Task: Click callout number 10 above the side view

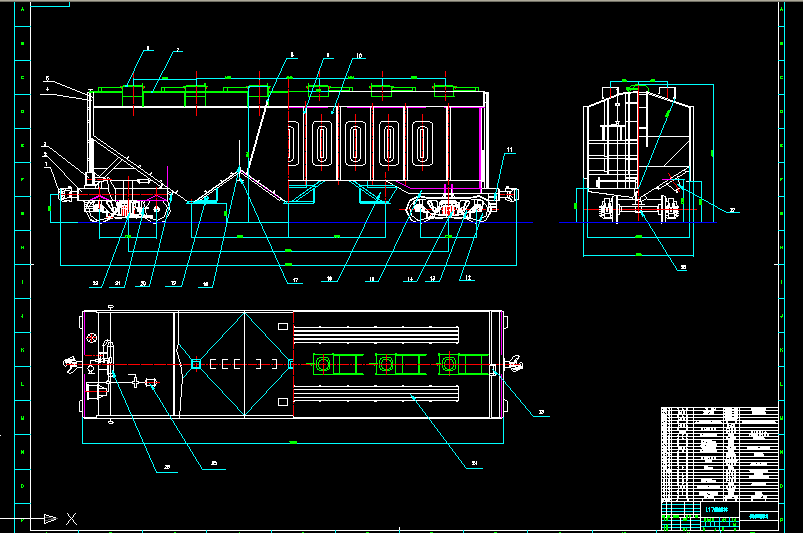Action: click(x=359, y=56)
